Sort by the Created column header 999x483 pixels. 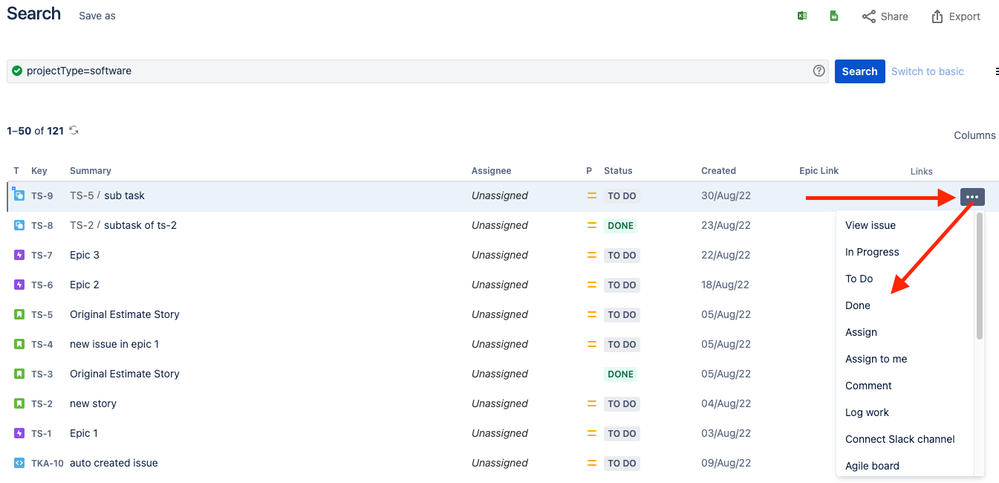pyautogui.click(x=718, y=171)
